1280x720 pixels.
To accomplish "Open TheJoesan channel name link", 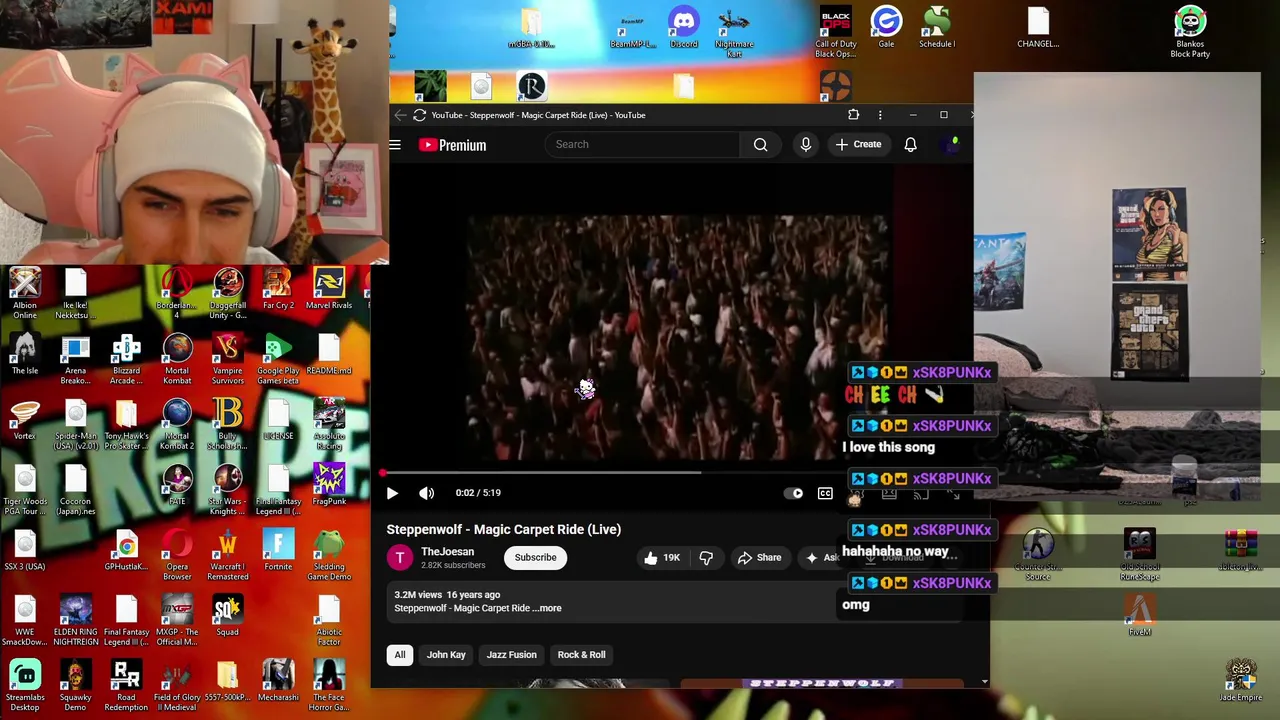I will pyautogui.click(x=447, y=552).
